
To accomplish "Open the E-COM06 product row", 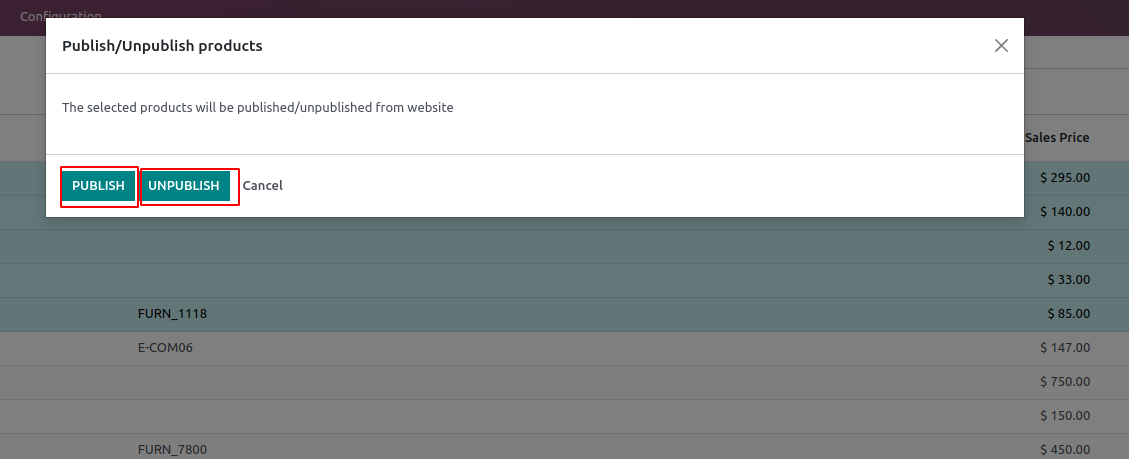I will [564, 348].
